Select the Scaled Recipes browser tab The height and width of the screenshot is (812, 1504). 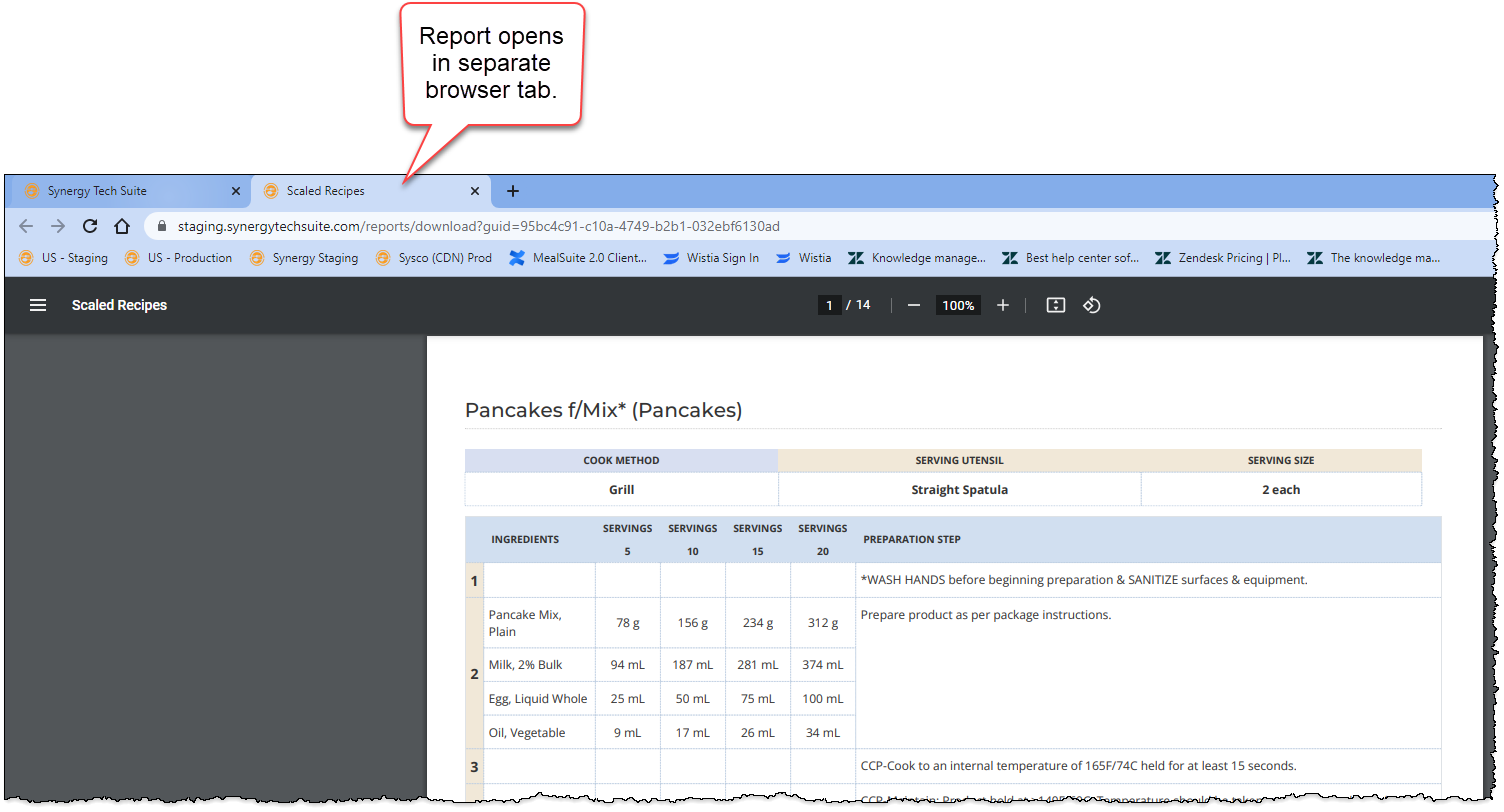[370, 191]
